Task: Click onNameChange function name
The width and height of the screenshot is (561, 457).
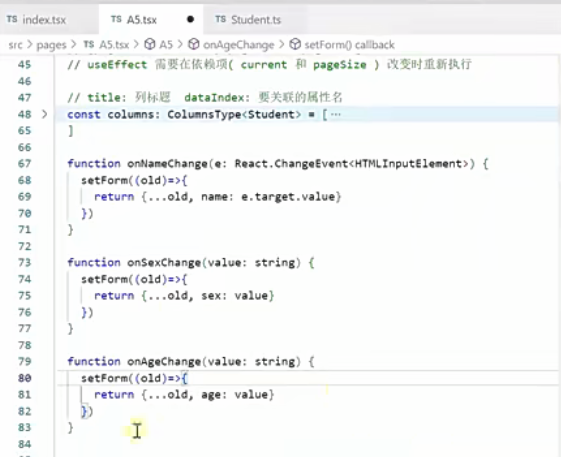Action: [x=167, y=164]
